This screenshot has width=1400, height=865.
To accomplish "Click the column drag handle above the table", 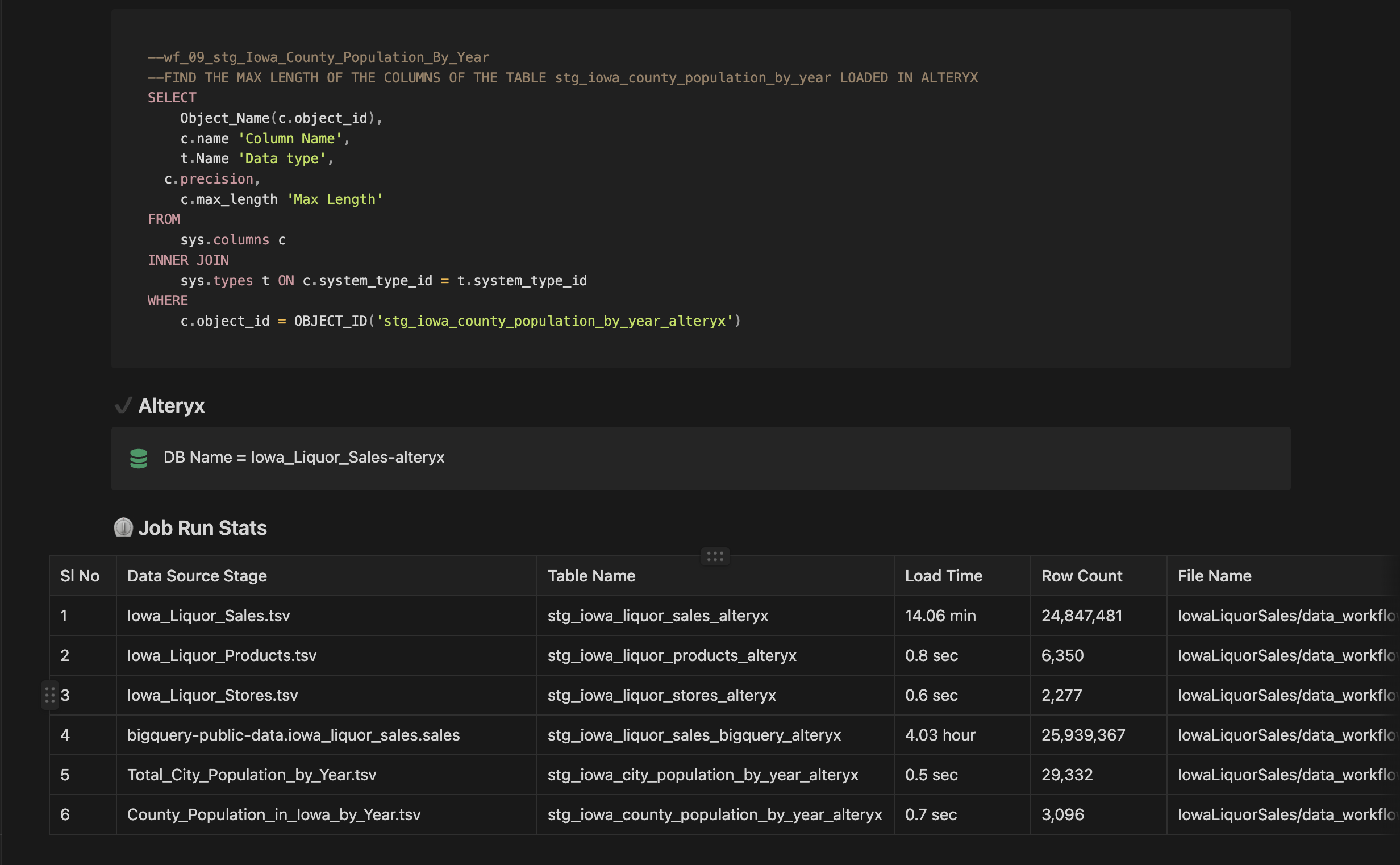I will tap(715, 556).
